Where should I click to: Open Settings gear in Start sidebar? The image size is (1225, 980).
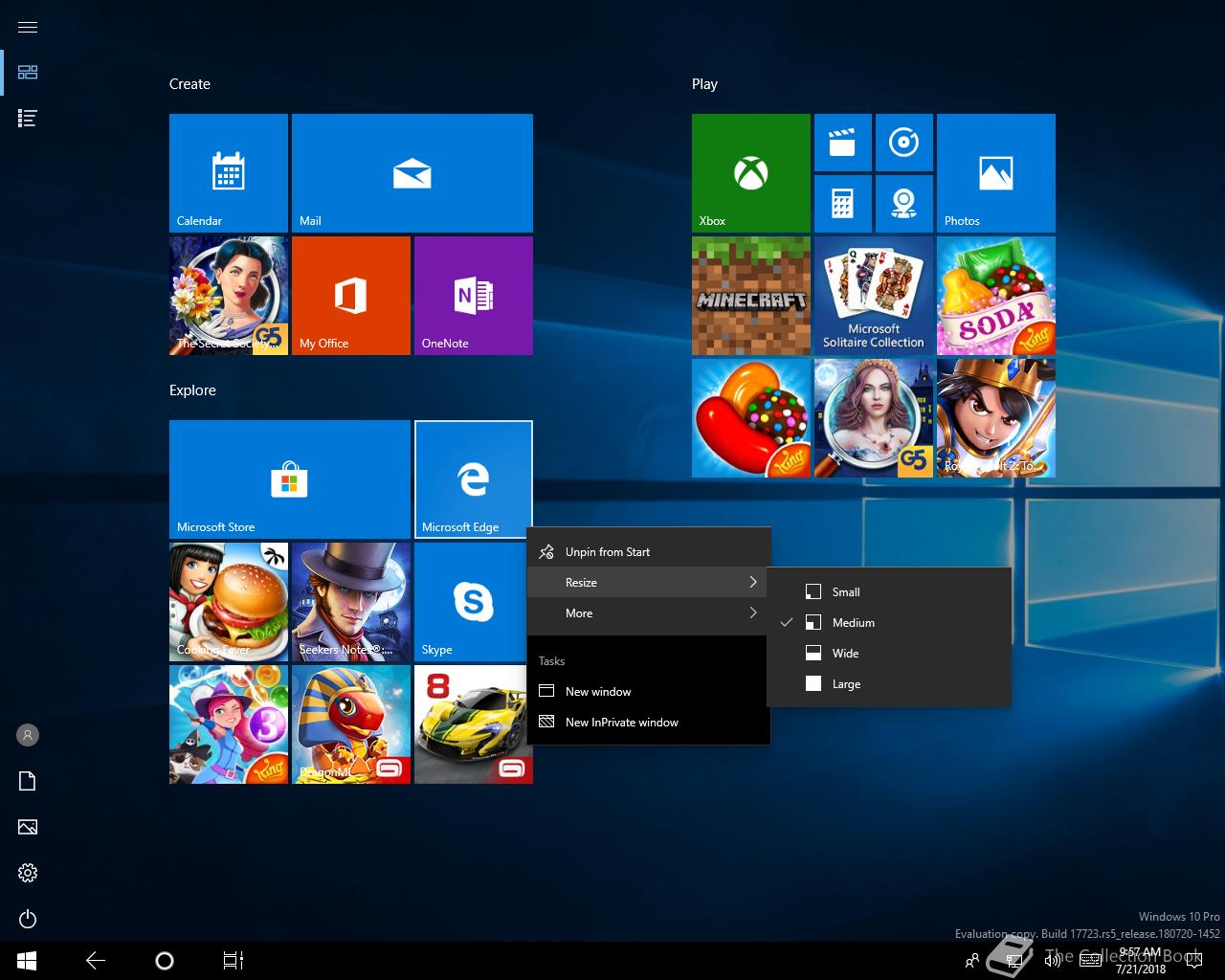tap(28, 873)
